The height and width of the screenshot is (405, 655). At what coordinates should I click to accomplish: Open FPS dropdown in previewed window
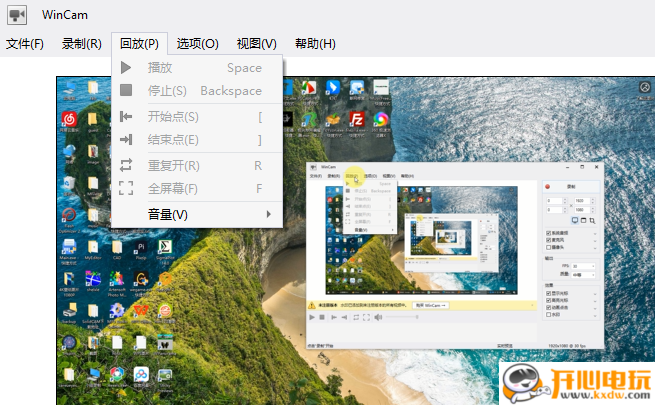coord(583,266)
